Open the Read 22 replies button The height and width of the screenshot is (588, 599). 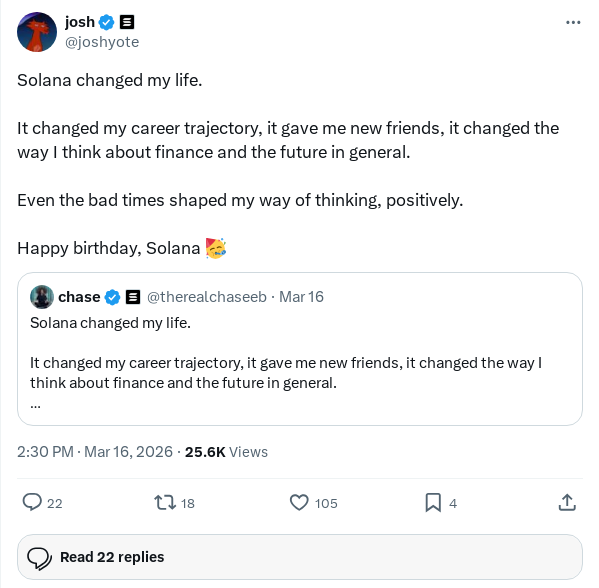click(x=300, y=557)
